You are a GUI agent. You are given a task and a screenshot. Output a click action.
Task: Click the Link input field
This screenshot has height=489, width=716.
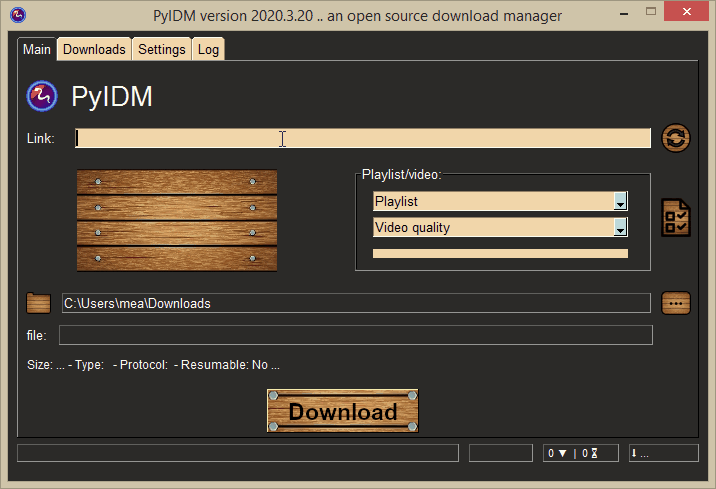(363, 138)
